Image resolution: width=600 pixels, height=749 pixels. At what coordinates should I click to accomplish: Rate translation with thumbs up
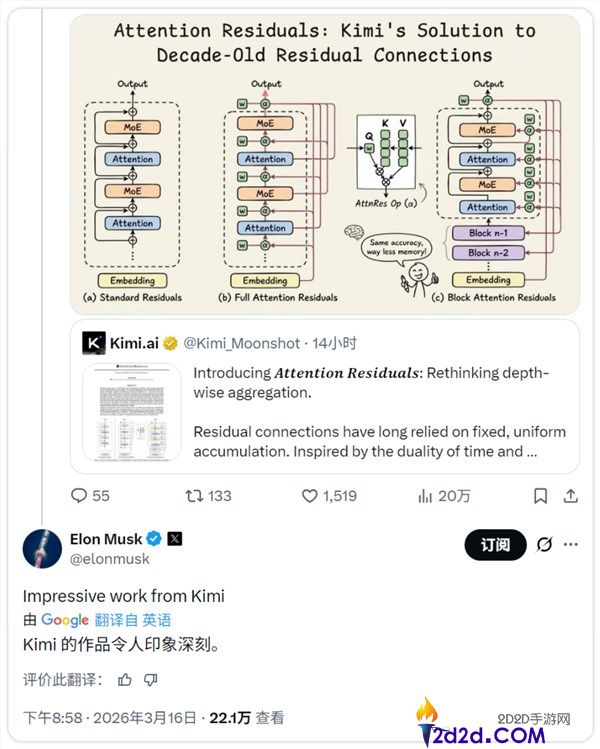pos(125,679)
